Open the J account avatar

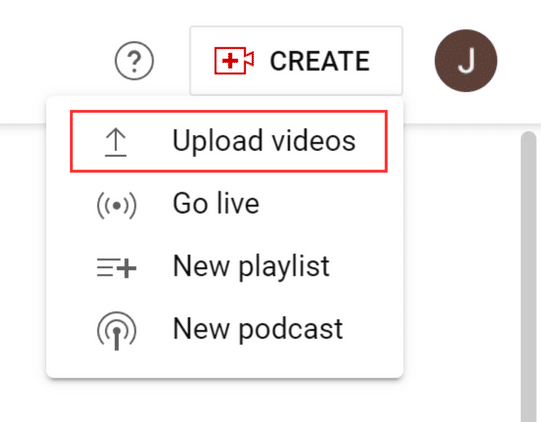(x=466, y=61)
